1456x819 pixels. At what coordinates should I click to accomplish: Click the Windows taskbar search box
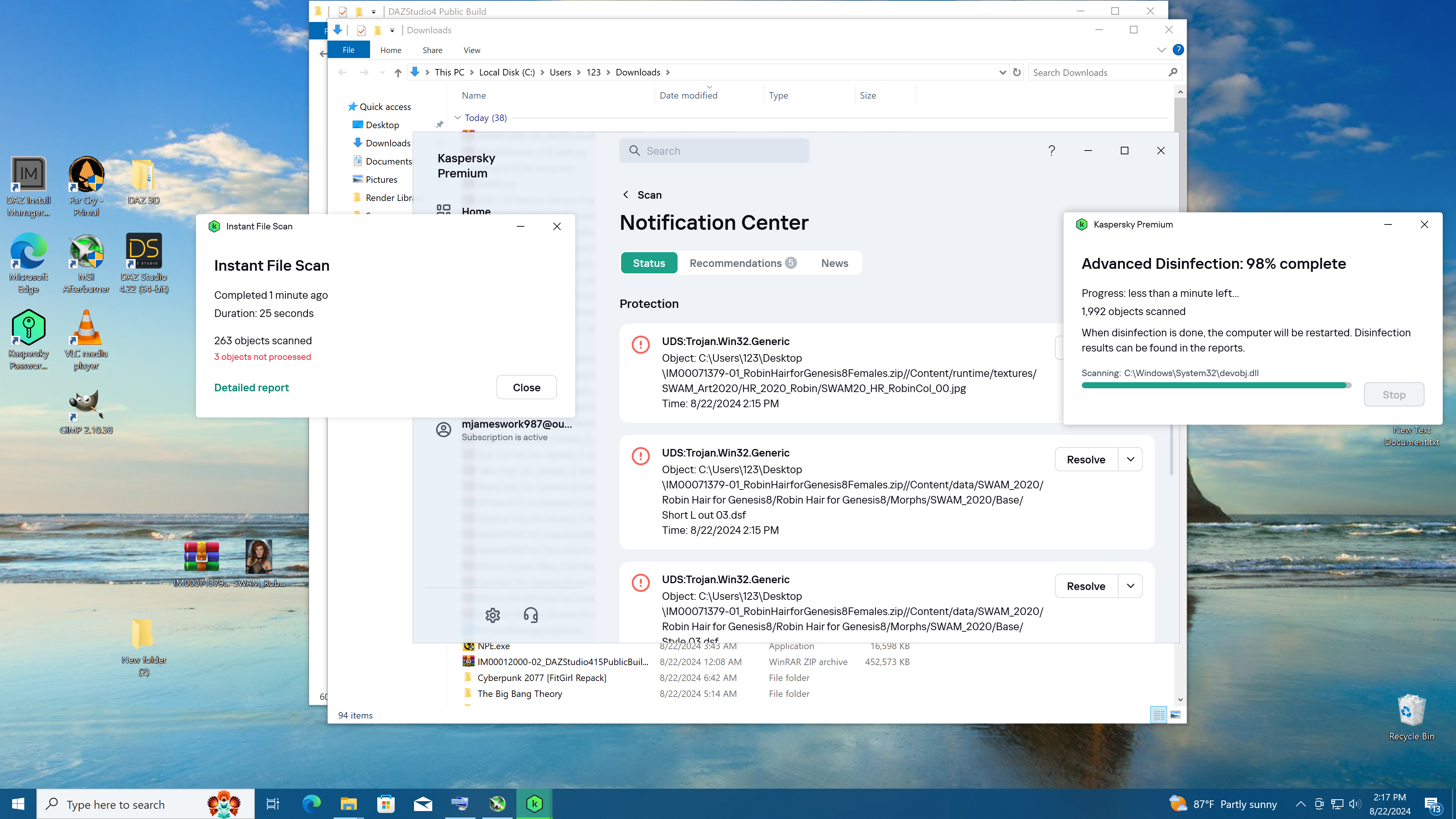[x=145, y=804]
